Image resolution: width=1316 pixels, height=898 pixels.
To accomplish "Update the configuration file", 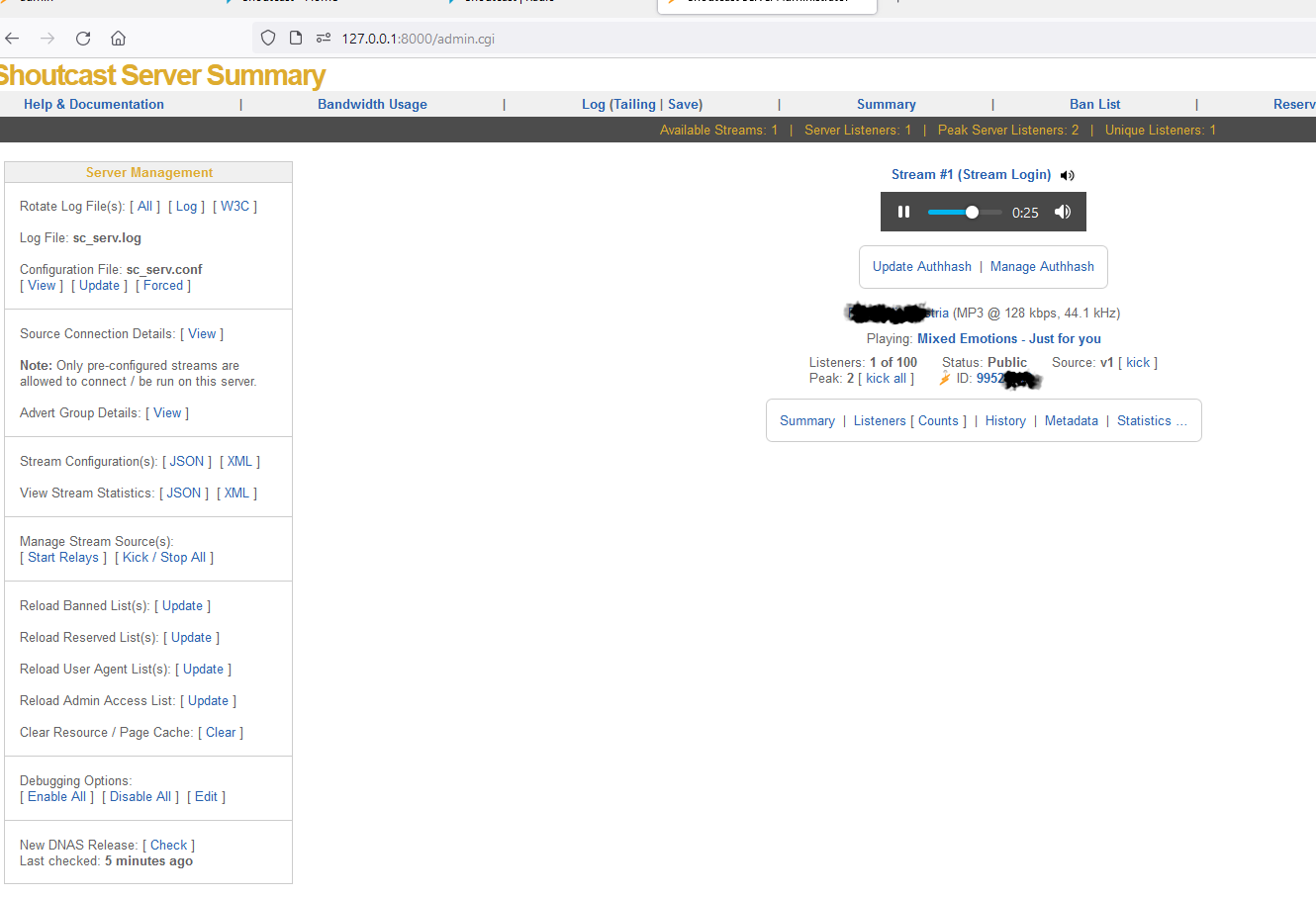I will [99, 285].
